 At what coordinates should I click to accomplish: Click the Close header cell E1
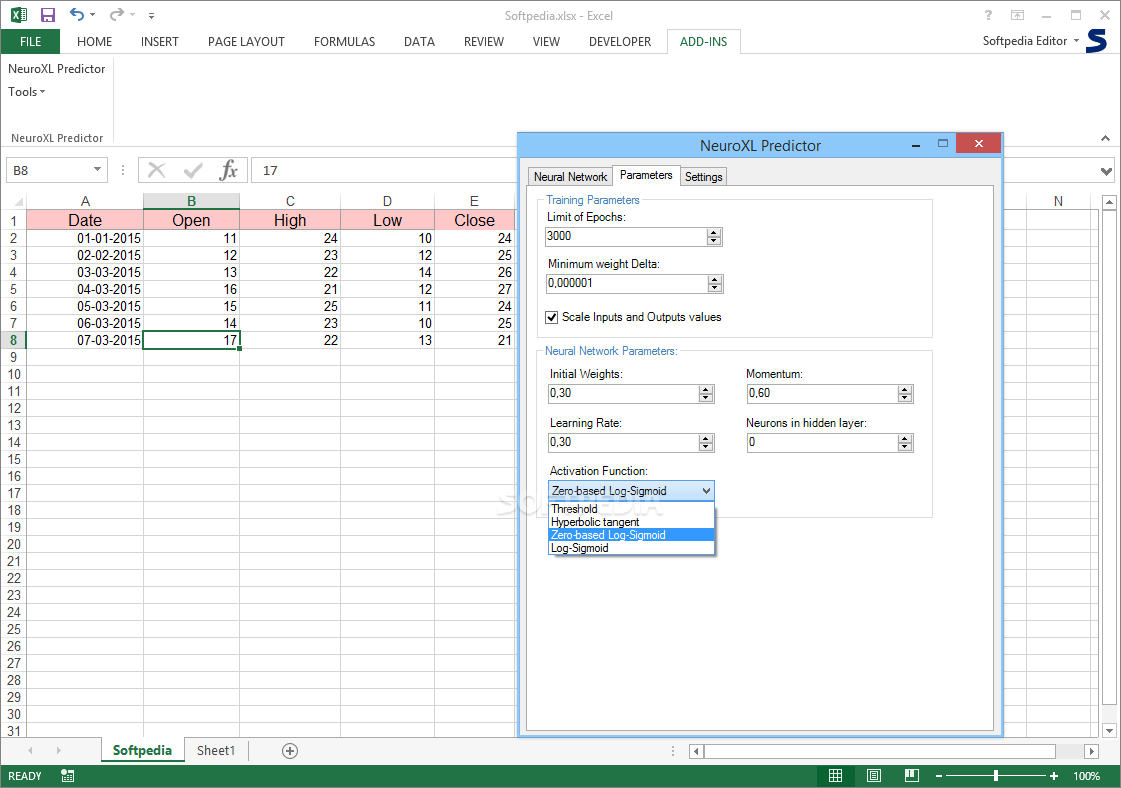(474, 220)
